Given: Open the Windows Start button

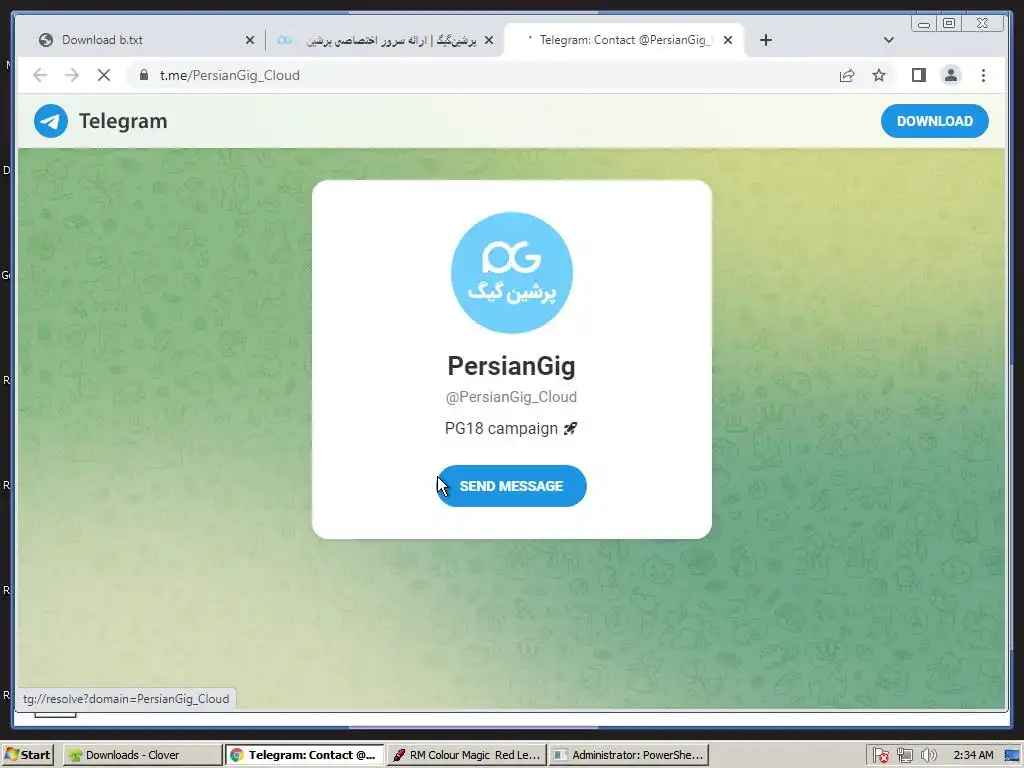Looking at the screenshot, I should click(27, 755).
